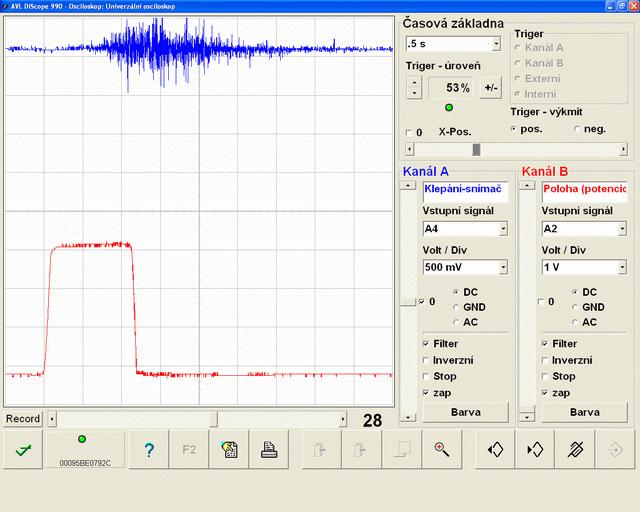
Task: Click the report page icon beside F2
Action: click(x=229, y=450)
